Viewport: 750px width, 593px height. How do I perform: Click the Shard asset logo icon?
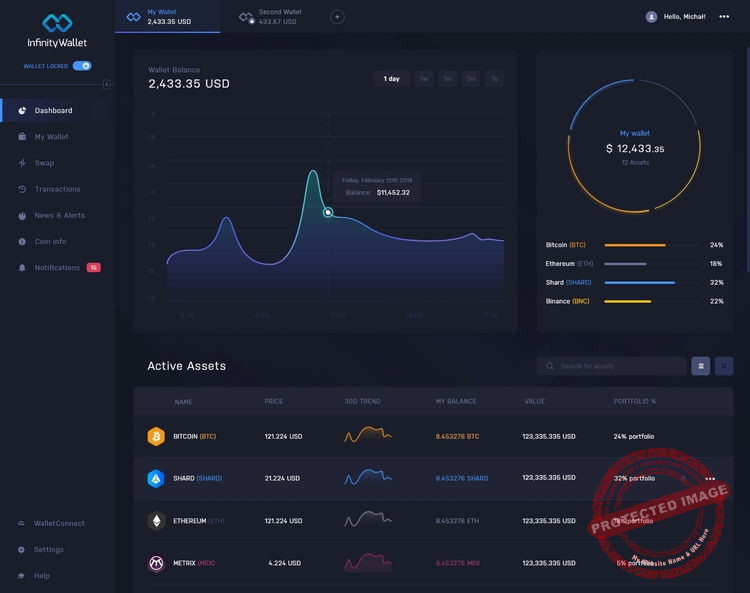(x=156, y=478)
